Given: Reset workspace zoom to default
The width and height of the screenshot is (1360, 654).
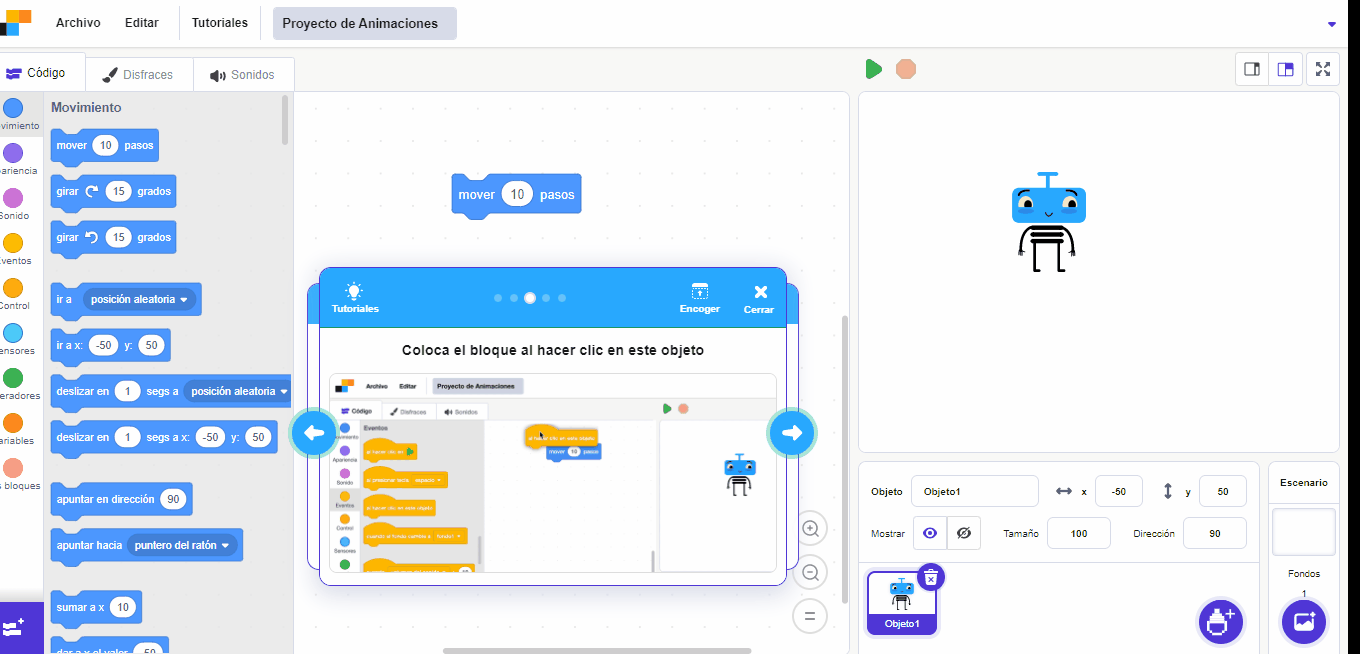Looking at the screenshot, I should tap(811, 616).
